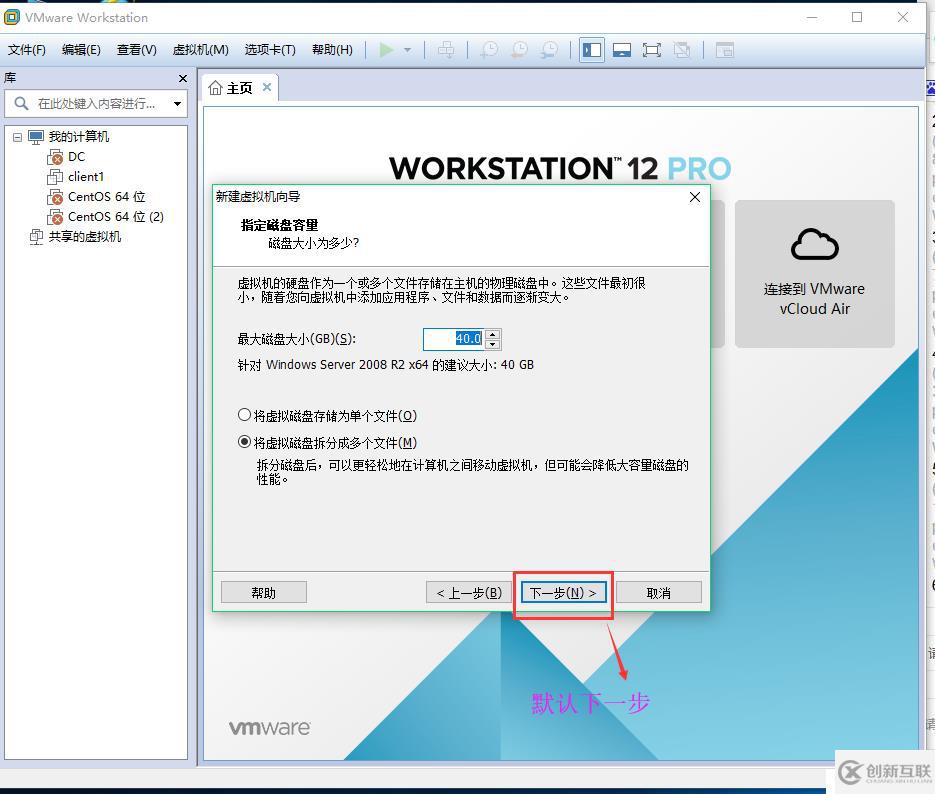
Task: Click the take snapshot clock icon
Action: [490, 50]
